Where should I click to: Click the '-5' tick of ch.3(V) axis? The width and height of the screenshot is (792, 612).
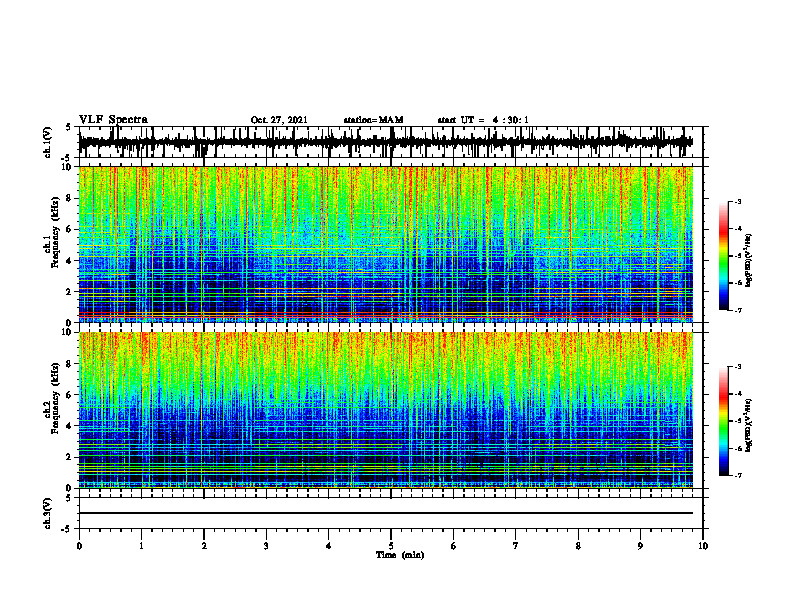tap(68, 529)
